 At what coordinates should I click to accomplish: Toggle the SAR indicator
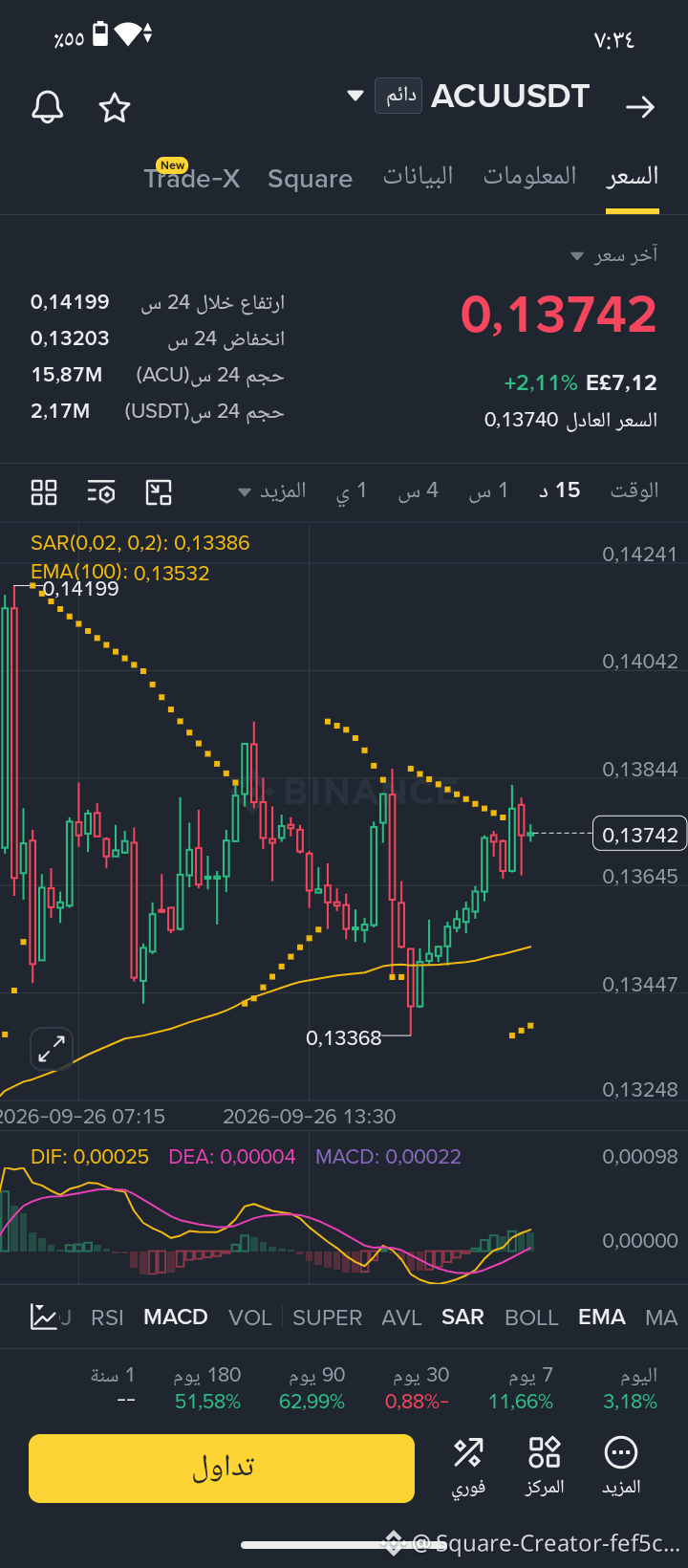click(462, 1317)
